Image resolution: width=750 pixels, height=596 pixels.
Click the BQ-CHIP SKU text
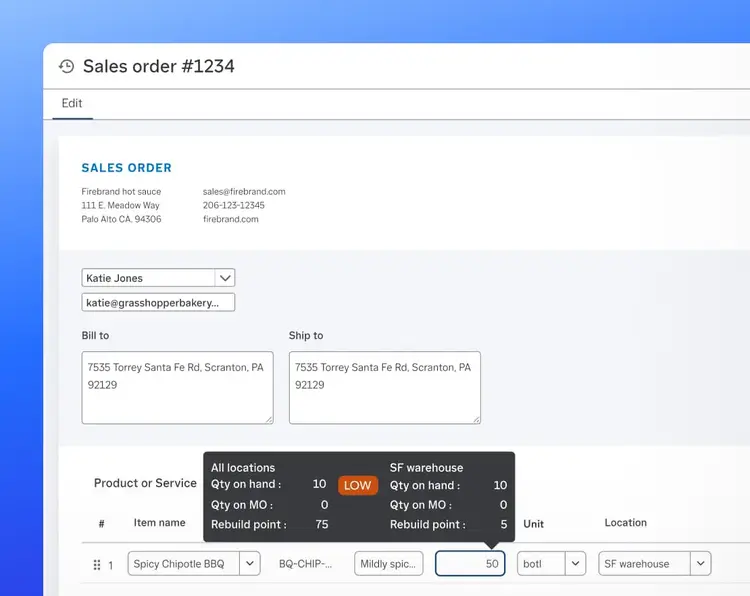point(305,564)
